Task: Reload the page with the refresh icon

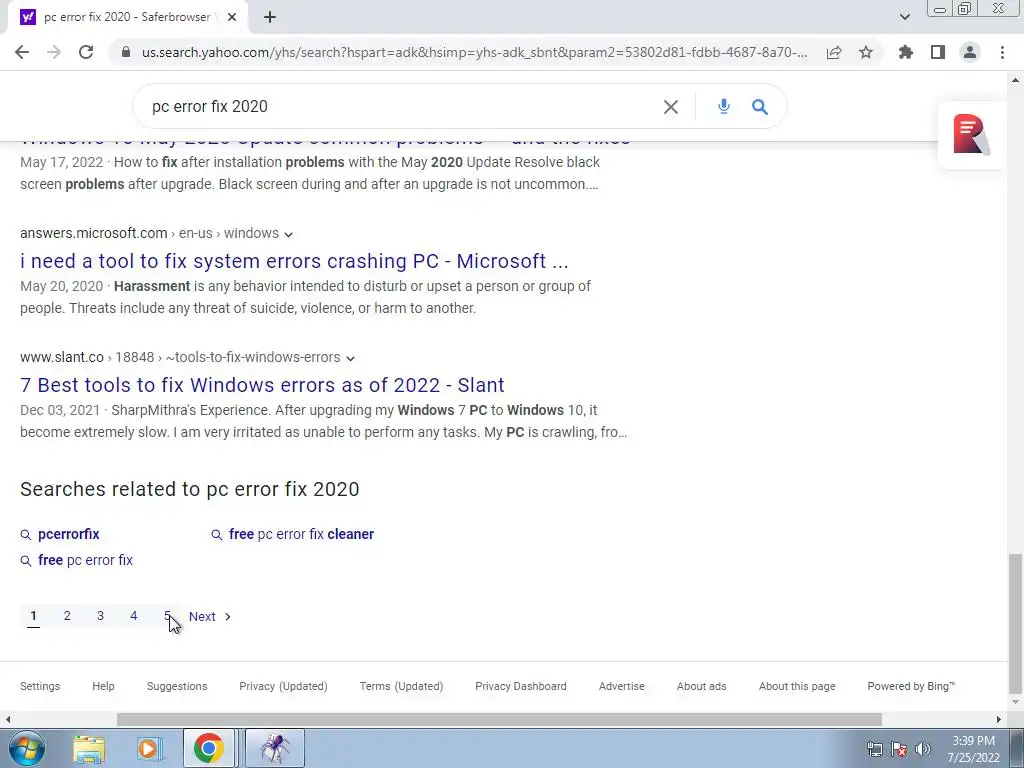Action: click(86, 52)
